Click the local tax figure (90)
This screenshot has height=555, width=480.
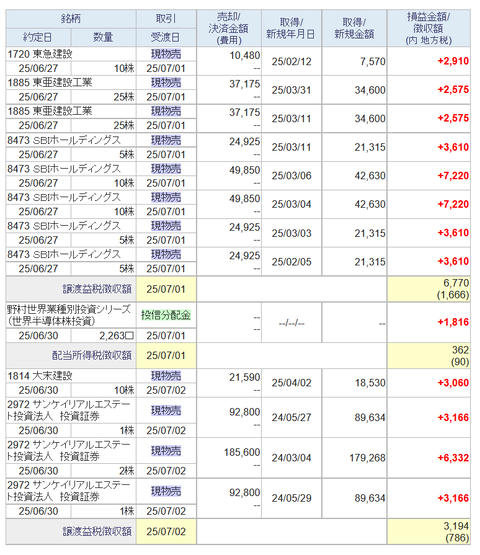(460, 362)
